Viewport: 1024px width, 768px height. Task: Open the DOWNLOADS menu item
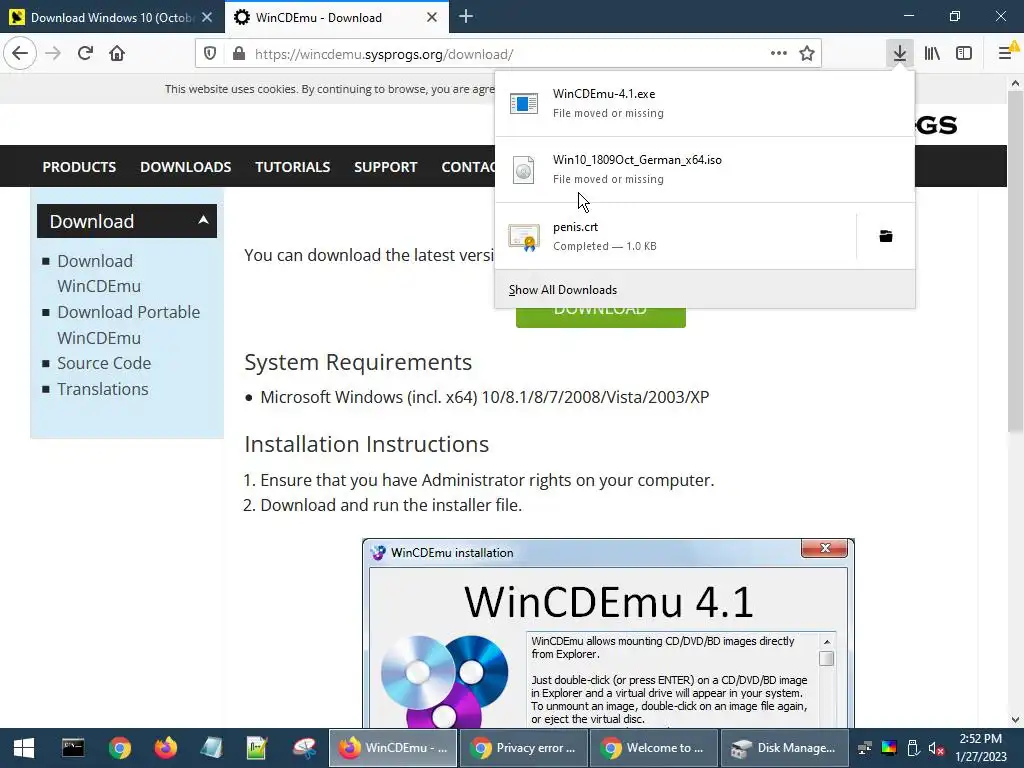click(185, 167)
